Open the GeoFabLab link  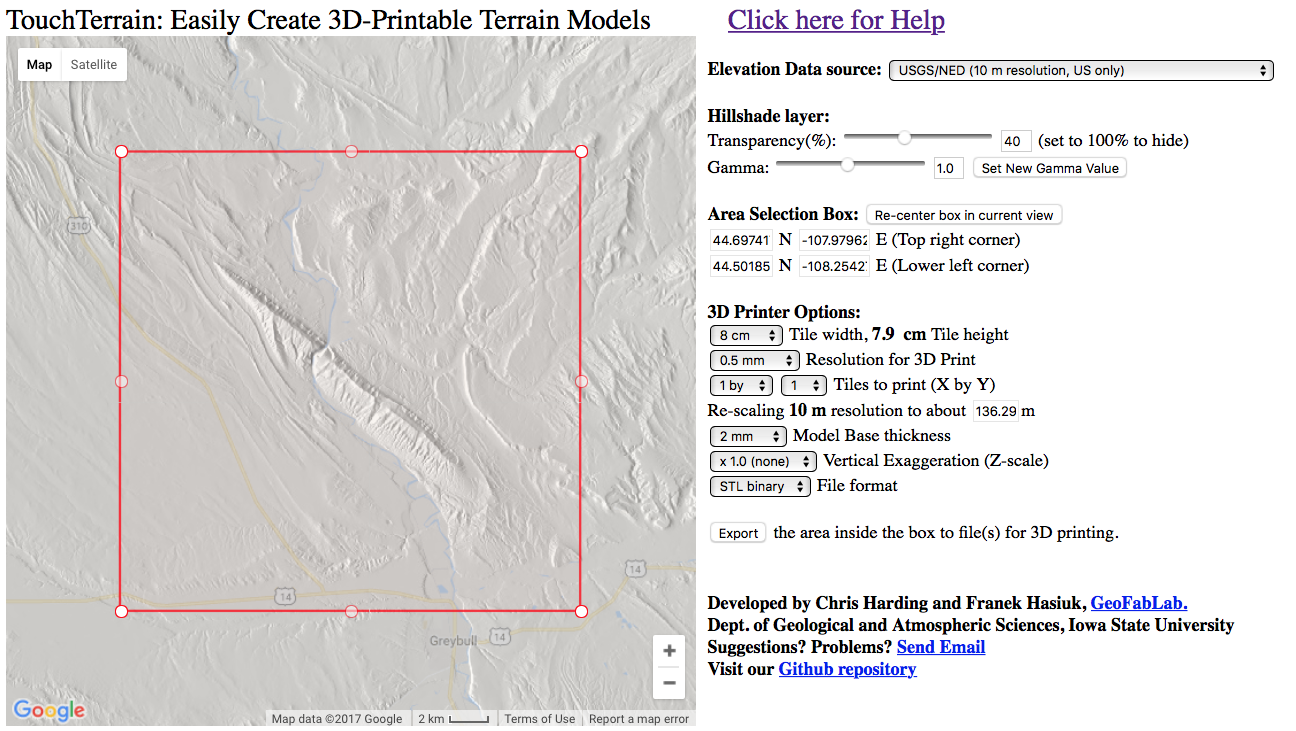tap(1139, 603)
